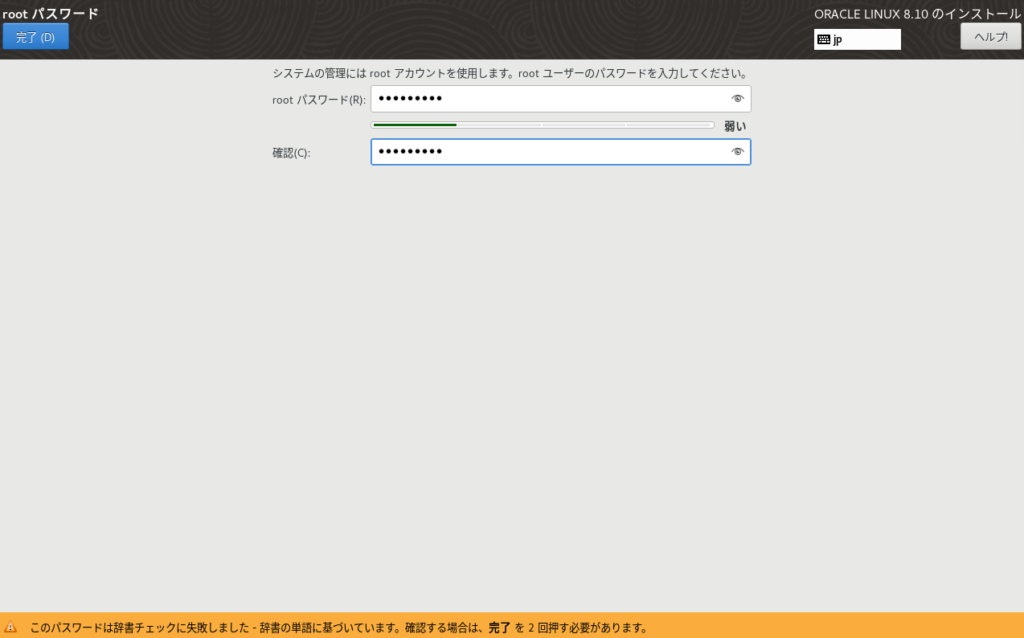
Task: Click the green filled password strength segment
Action: pyautogui.click(x=414, y=125)
